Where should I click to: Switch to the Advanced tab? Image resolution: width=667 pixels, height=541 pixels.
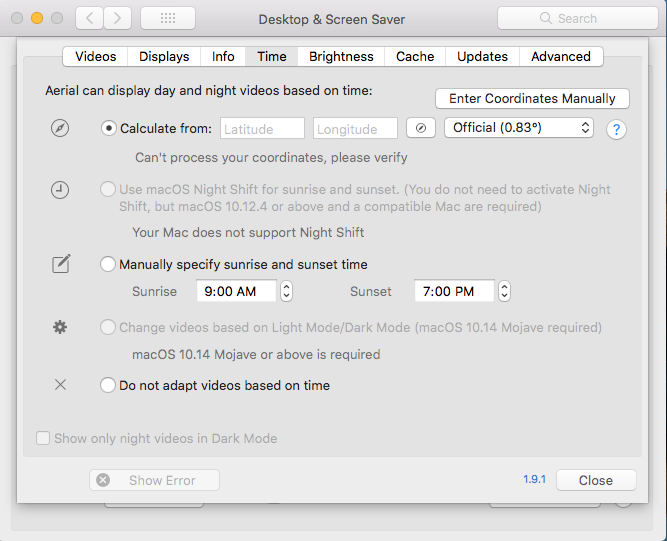pos(561,57)
